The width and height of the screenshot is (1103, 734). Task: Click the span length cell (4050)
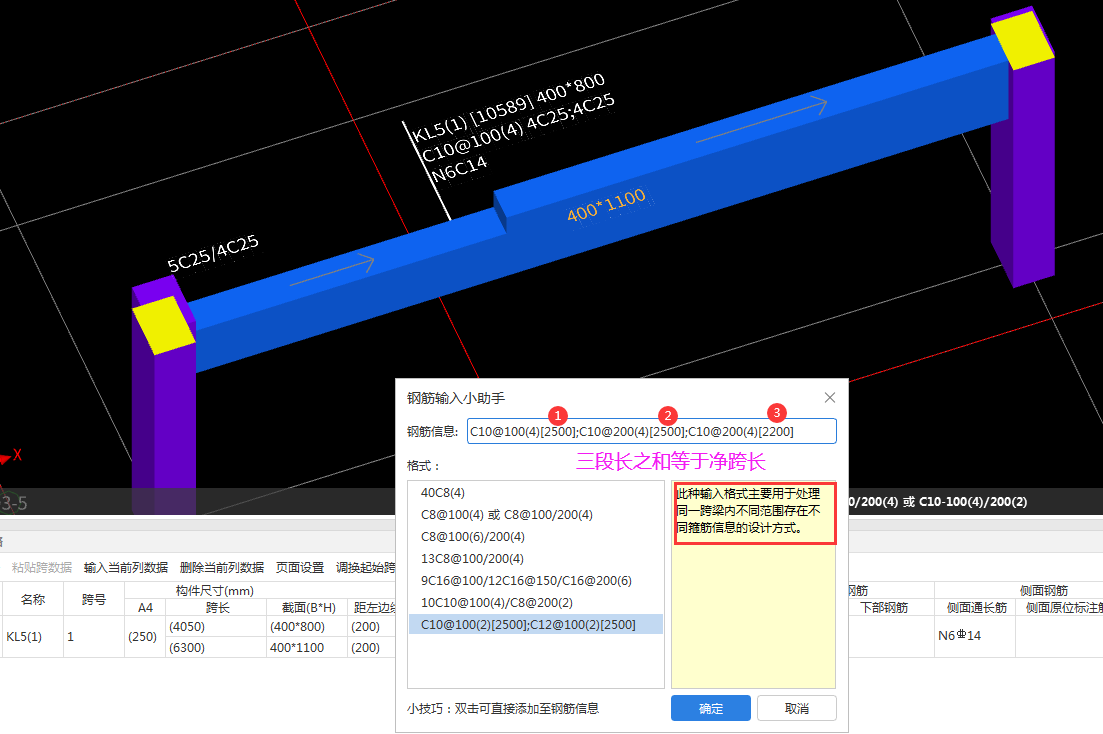tap(216, 626)
